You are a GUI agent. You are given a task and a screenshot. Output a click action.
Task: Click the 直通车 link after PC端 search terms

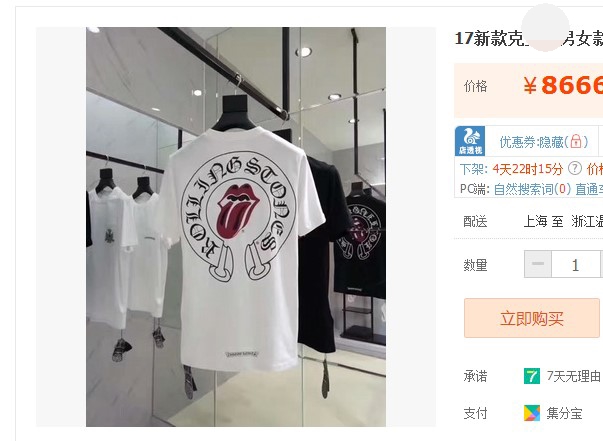pos(589,189)
